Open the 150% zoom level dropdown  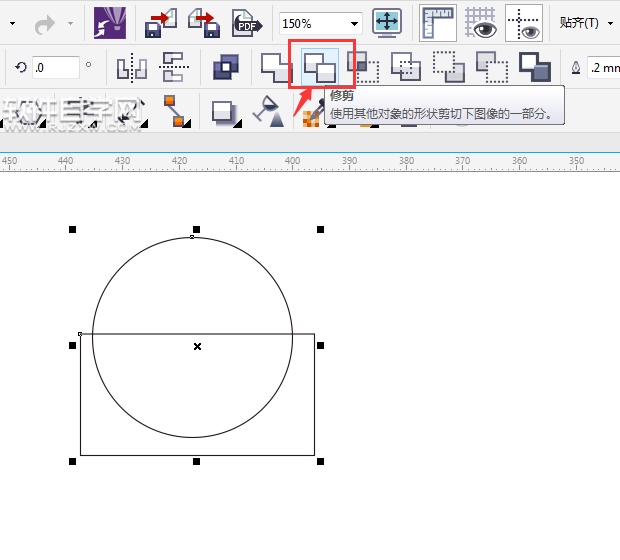(354, 23)
